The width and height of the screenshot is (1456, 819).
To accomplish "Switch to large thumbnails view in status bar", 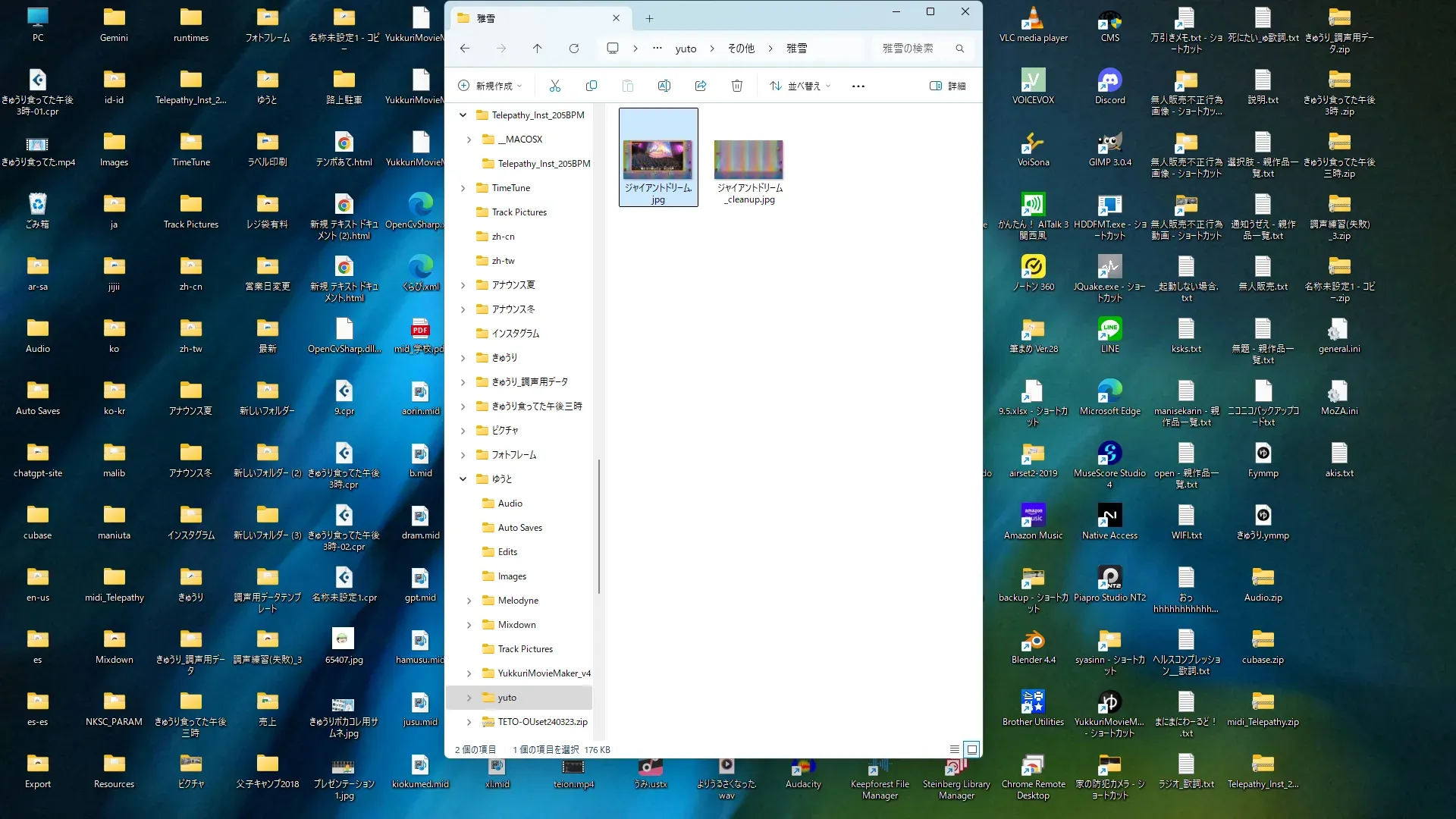I will point(972,749).
